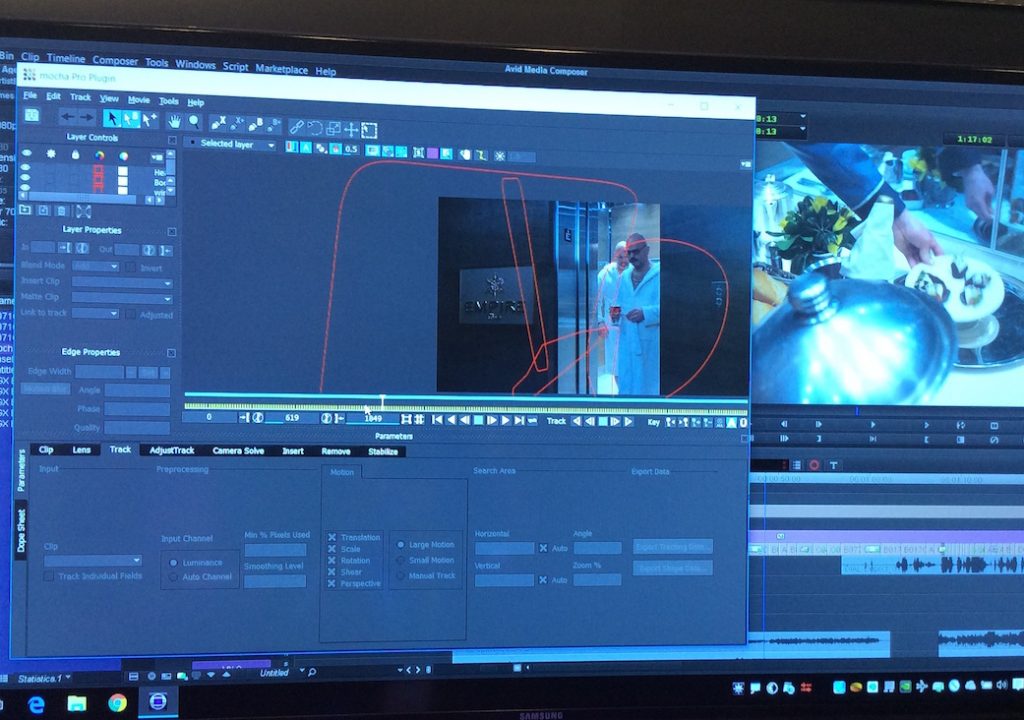Click the delete layer trash icon
The height and width of the screenshot is (720, 1024).
(61, 211)
